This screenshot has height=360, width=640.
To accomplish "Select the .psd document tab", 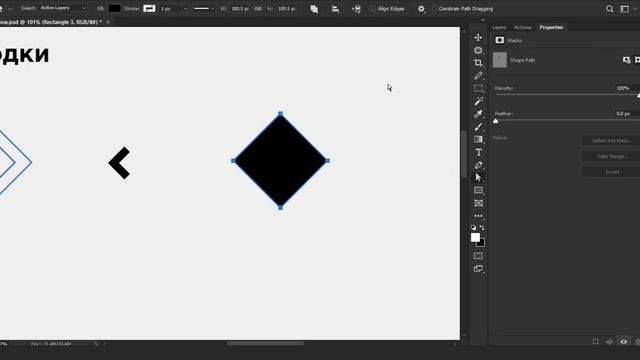I will pos(50,22).
